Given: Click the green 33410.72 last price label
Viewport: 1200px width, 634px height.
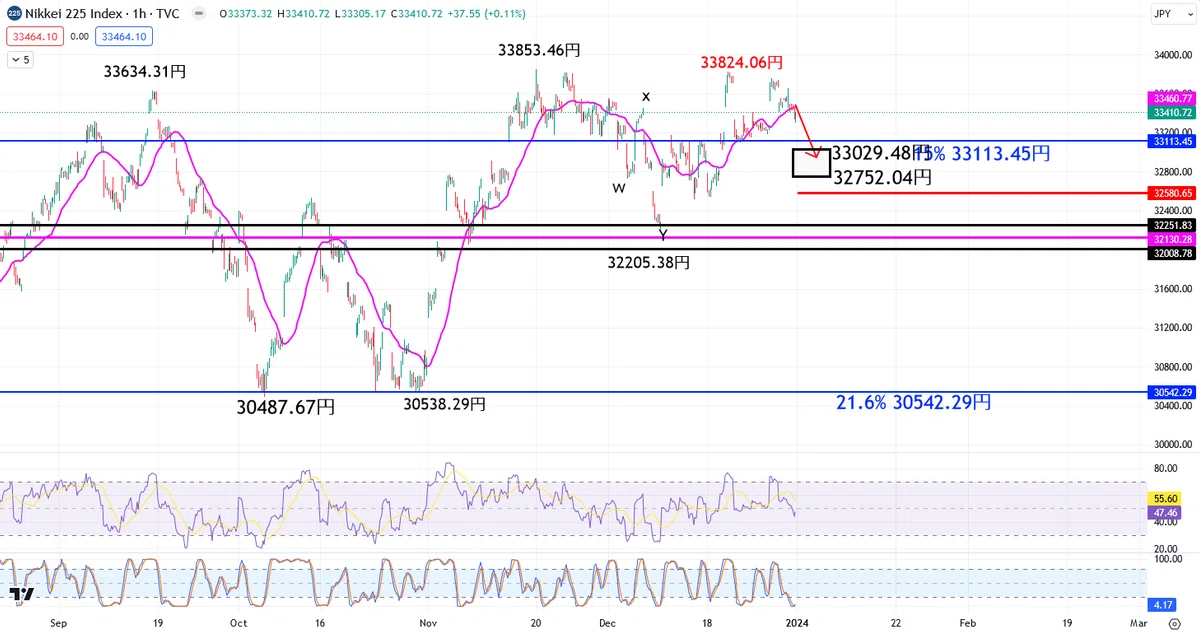Looking at the screenshot, I should point(1172,113).
